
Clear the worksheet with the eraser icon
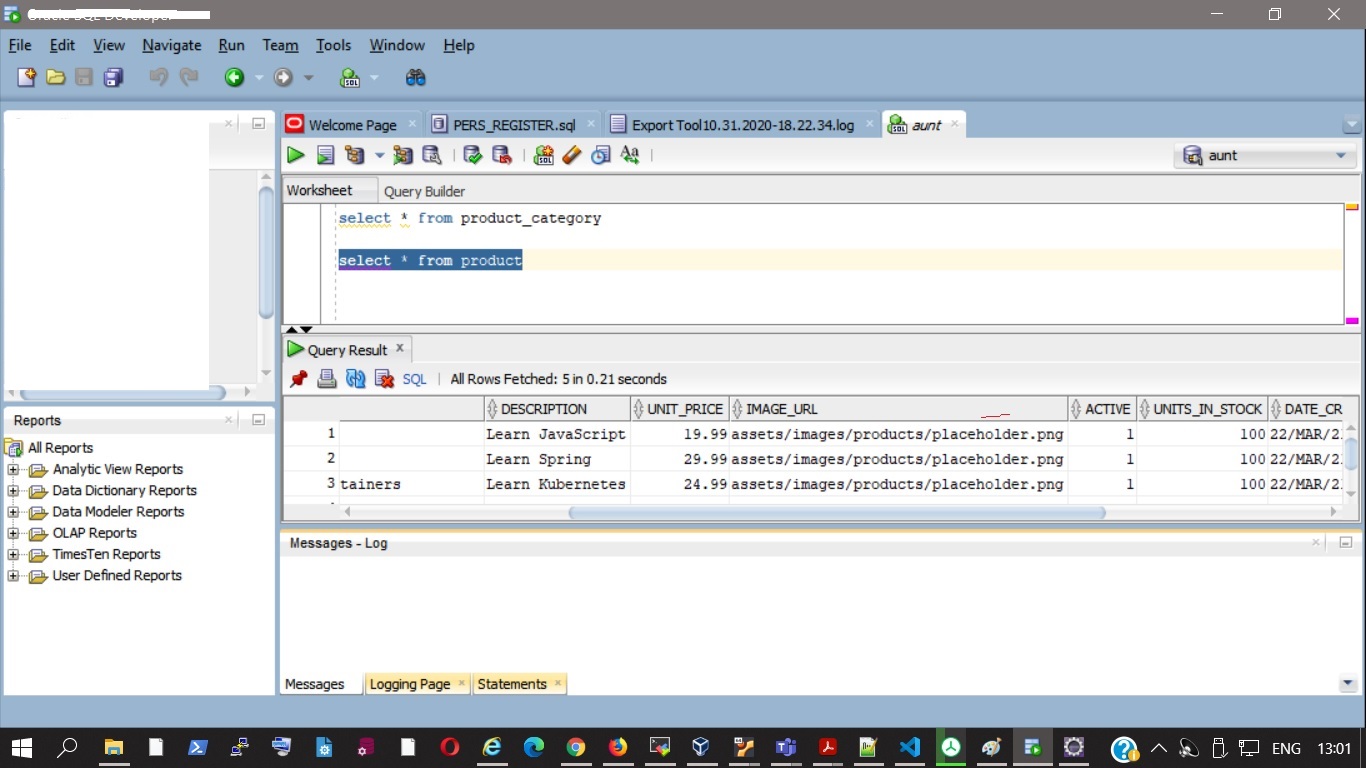[x=572, y=155]
